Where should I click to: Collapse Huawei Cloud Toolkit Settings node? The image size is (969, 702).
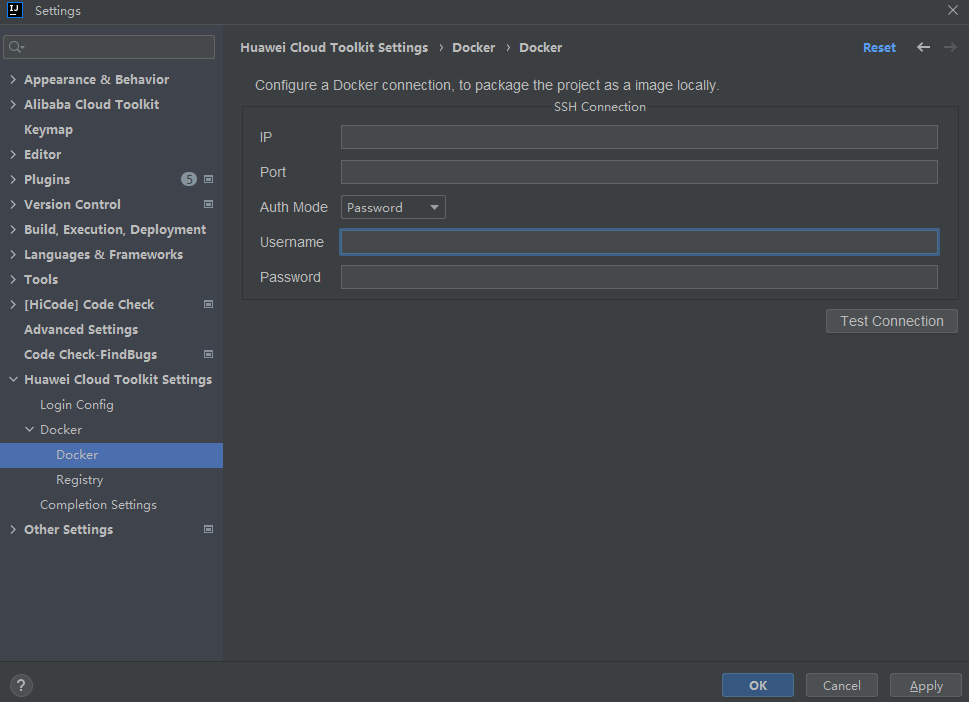(13, 379)
